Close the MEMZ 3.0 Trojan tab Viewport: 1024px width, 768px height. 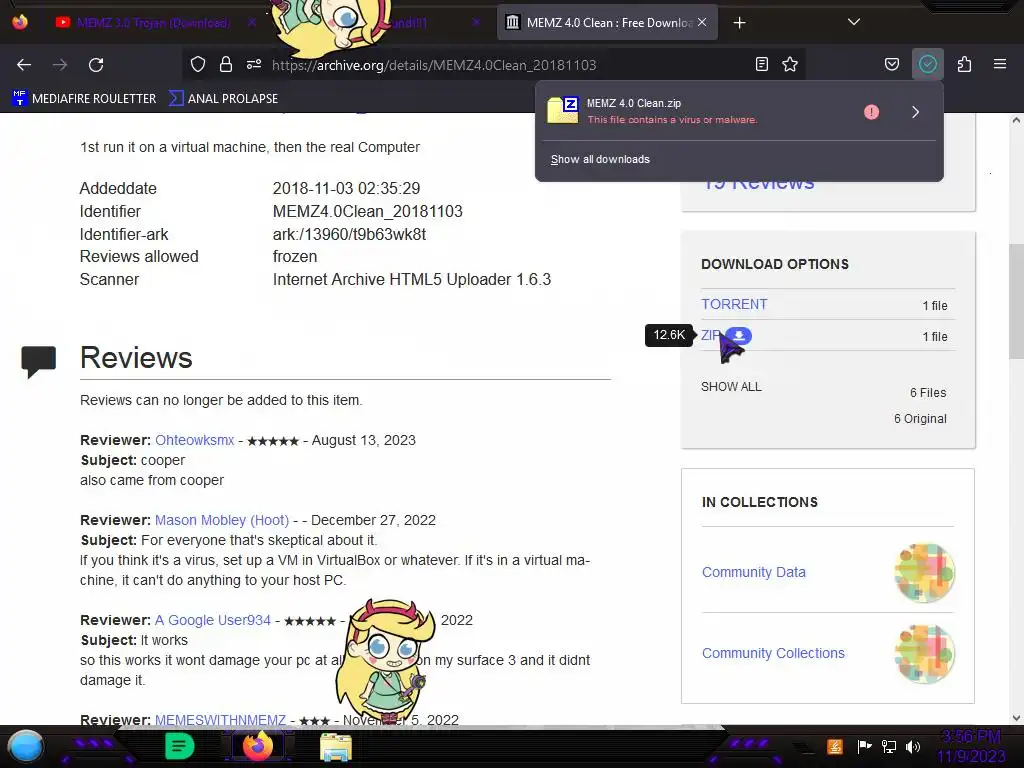[252, 23]
